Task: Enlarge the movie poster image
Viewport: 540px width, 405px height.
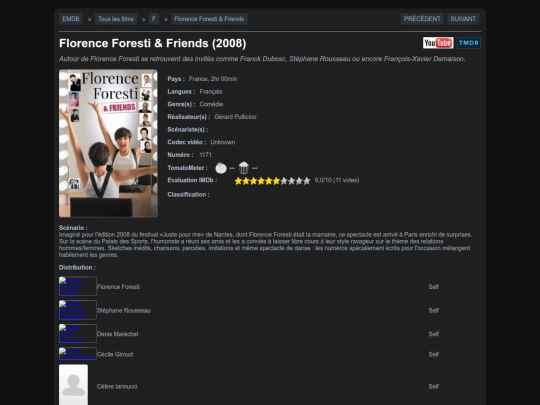Action: (x=108, y=144)
